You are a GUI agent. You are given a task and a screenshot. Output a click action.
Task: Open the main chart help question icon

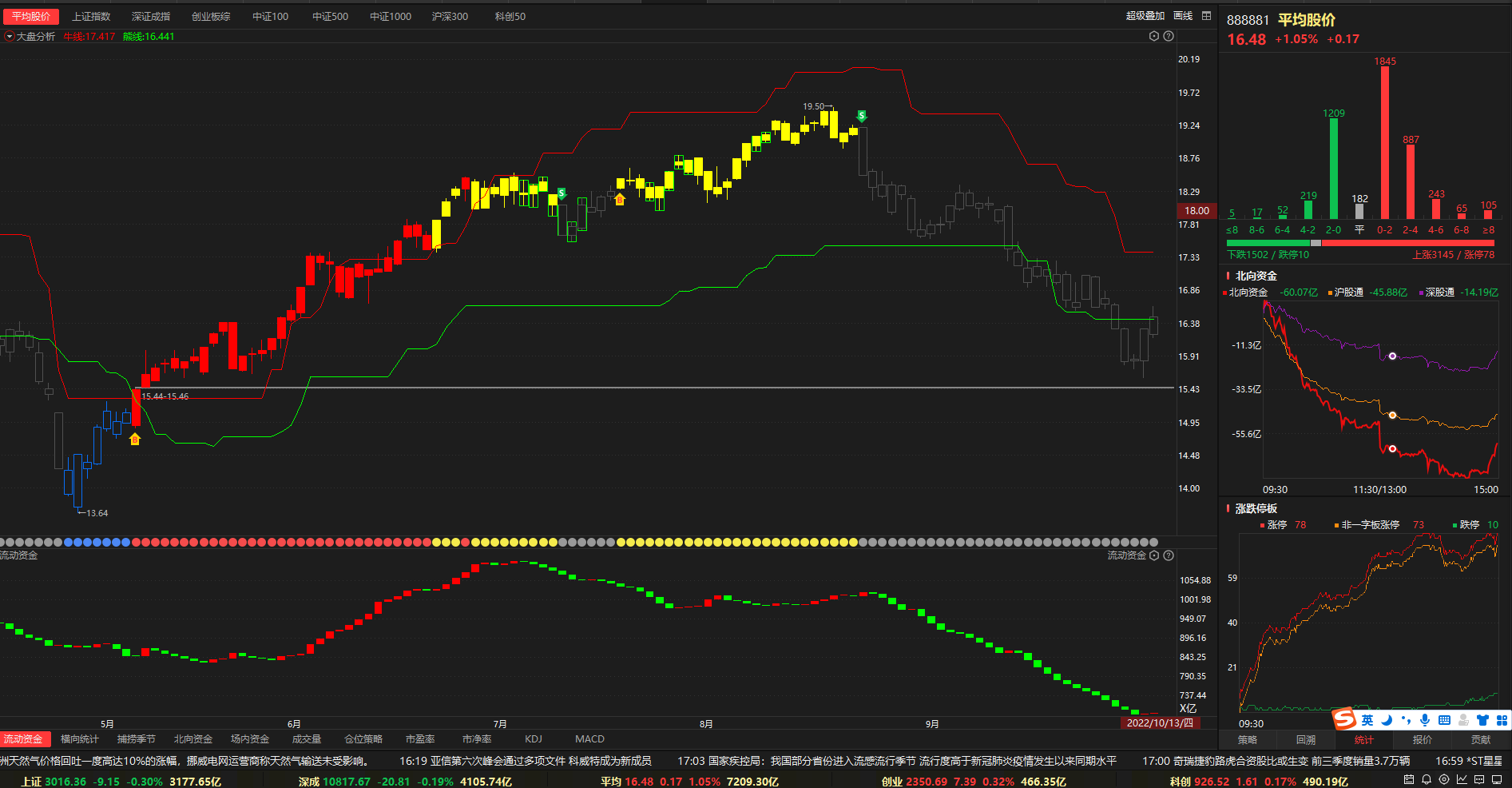click(1169, 36)
